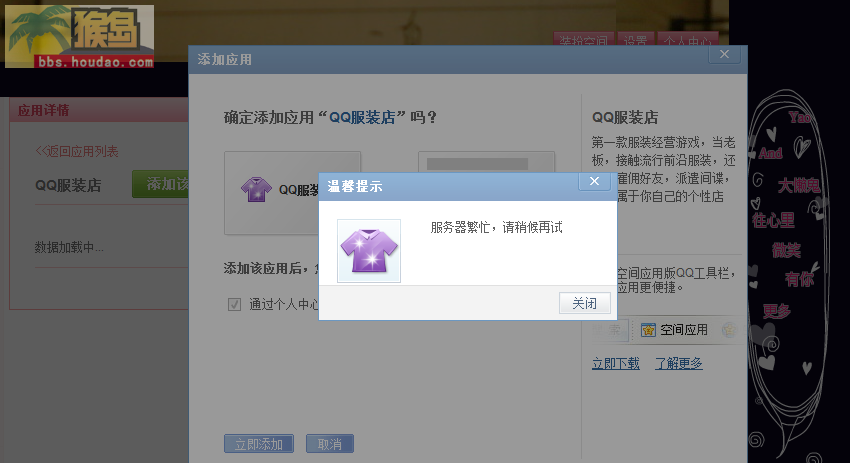Click the QQ服装店 title in the 应用详情 panel

68,185
